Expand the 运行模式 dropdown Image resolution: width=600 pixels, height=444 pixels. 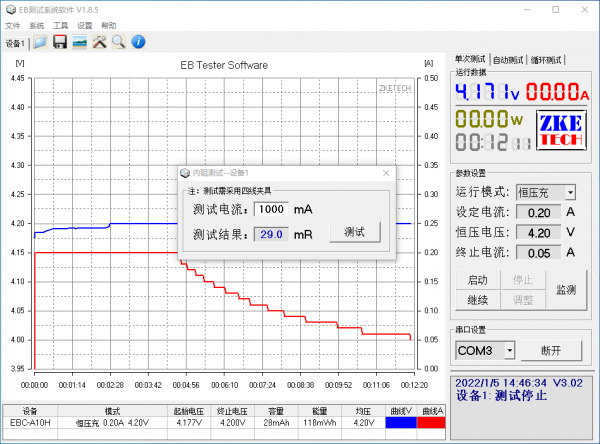570,191
